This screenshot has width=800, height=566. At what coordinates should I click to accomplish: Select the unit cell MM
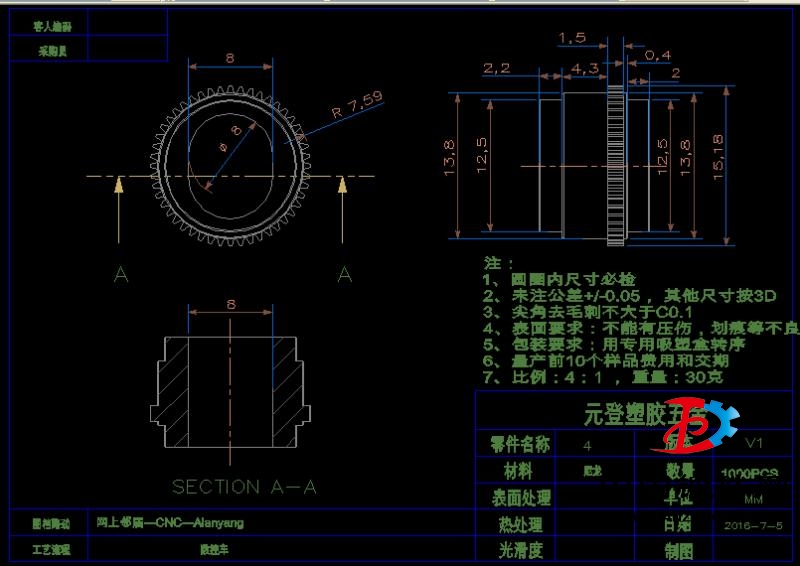pos(753,498)
